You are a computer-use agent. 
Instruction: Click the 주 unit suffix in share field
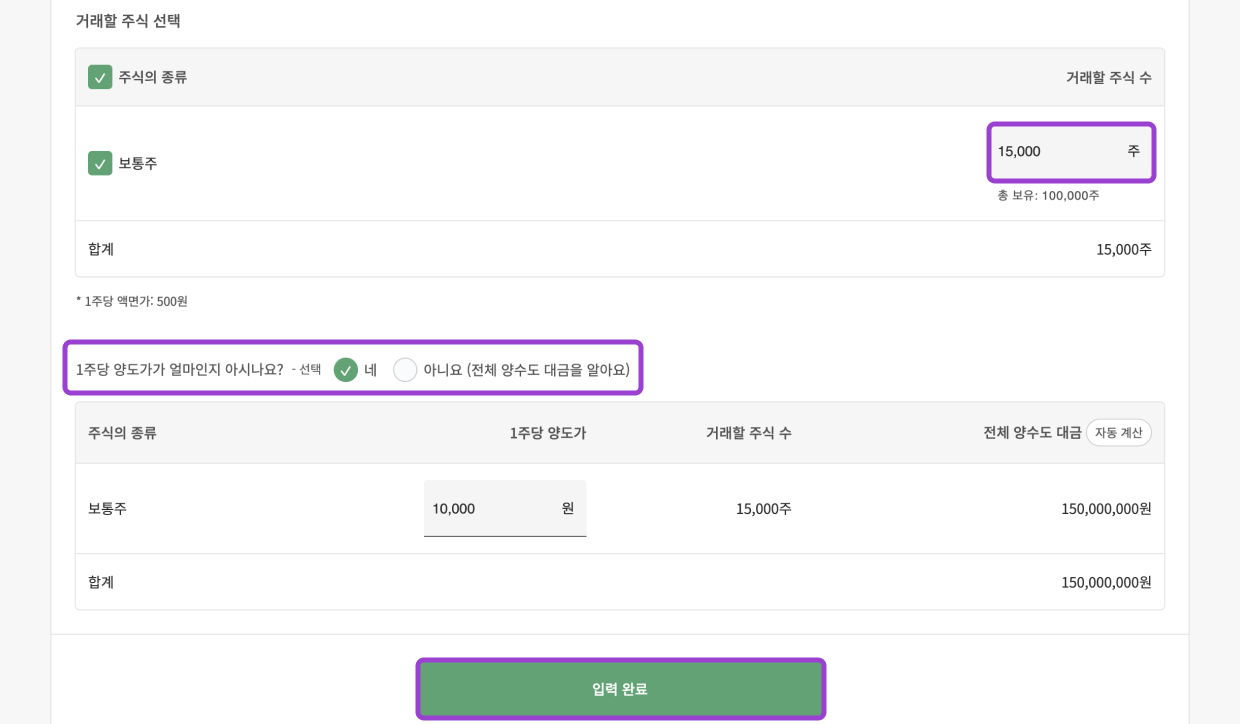1133,151
